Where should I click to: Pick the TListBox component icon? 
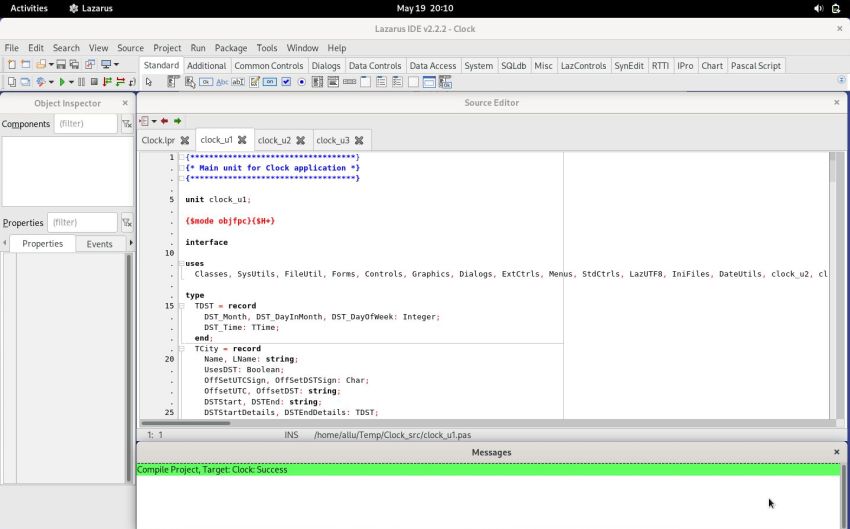[x=318, y=82]
